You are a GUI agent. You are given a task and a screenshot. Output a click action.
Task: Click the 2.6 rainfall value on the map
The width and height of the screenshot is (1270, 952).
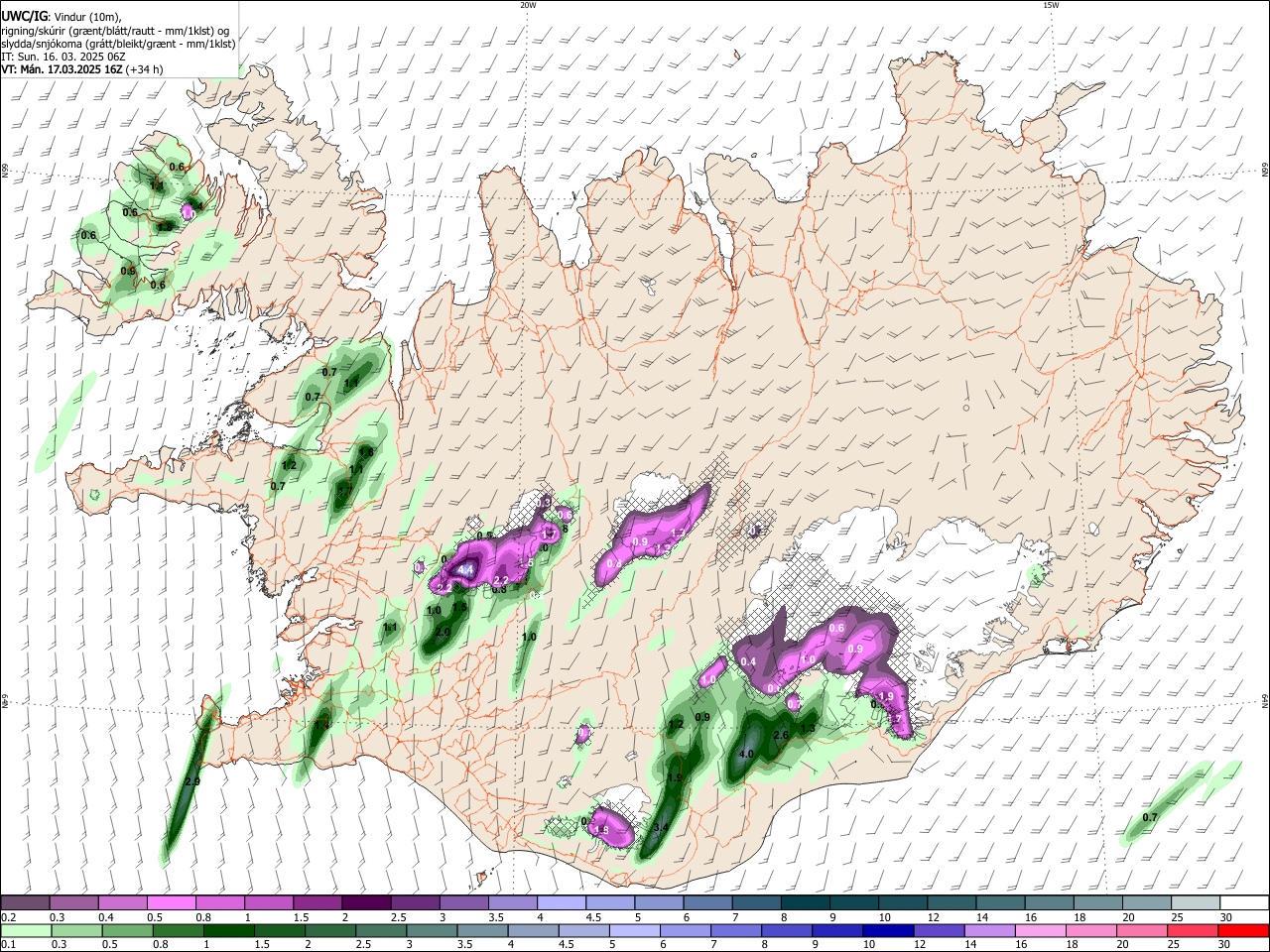pyautogui.click(x=781, y=735)
